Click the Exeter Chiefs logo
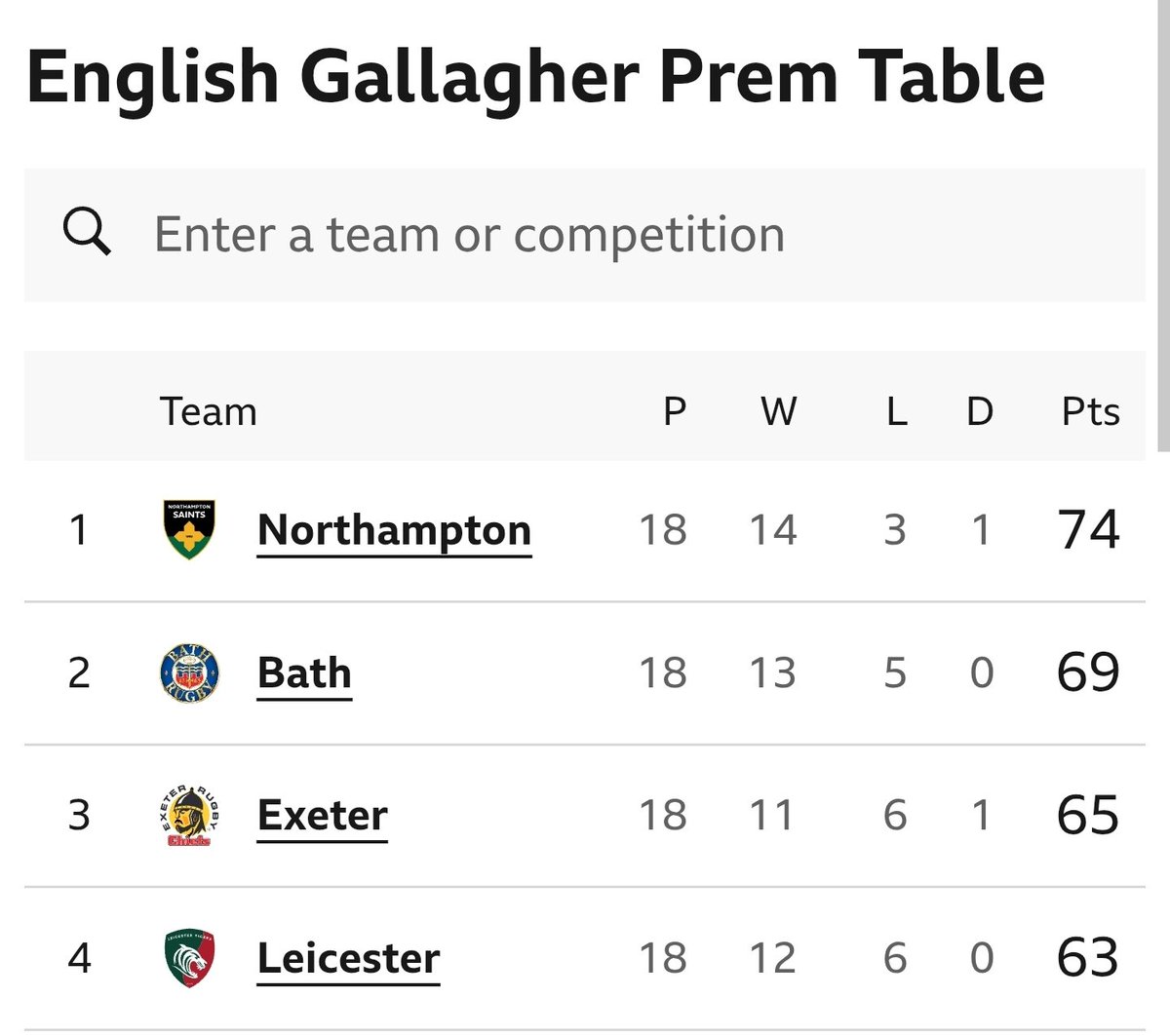The image size is (1170, 1036). coord(189,815)
